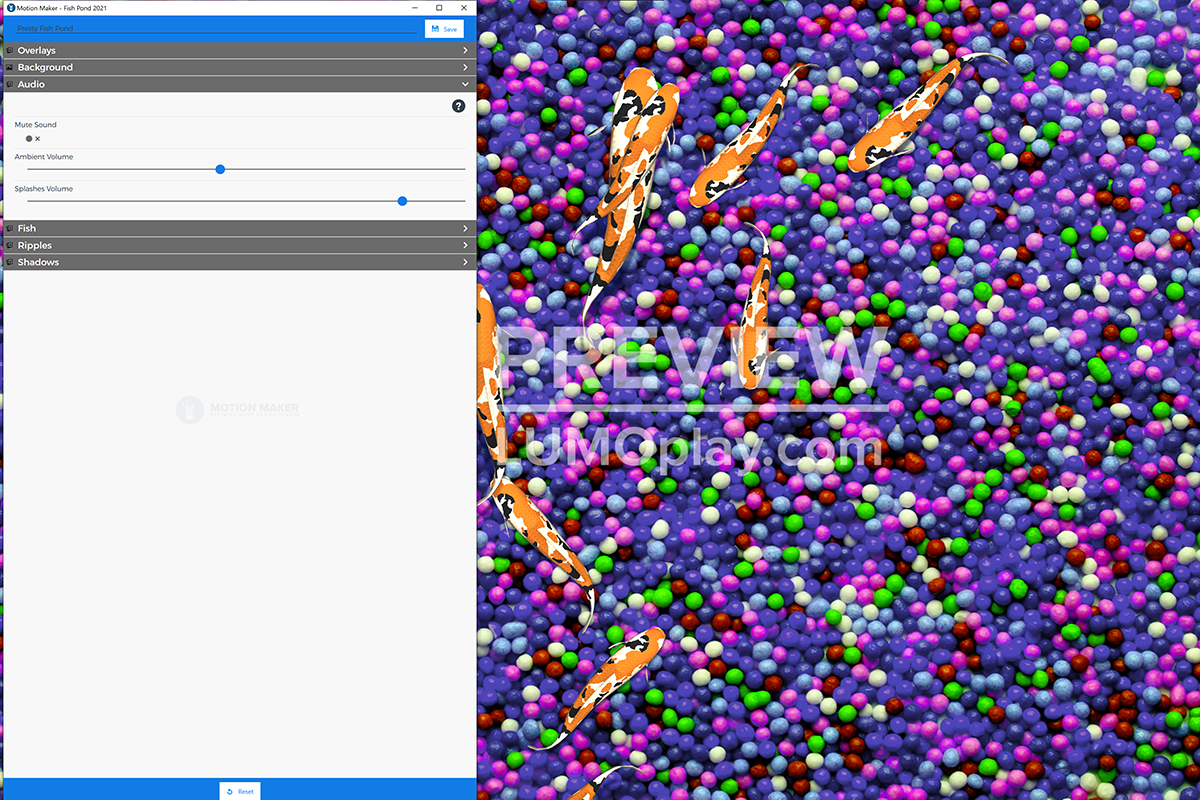
Task: Click the help question mark icon
Action: click(x=458, y=106)
